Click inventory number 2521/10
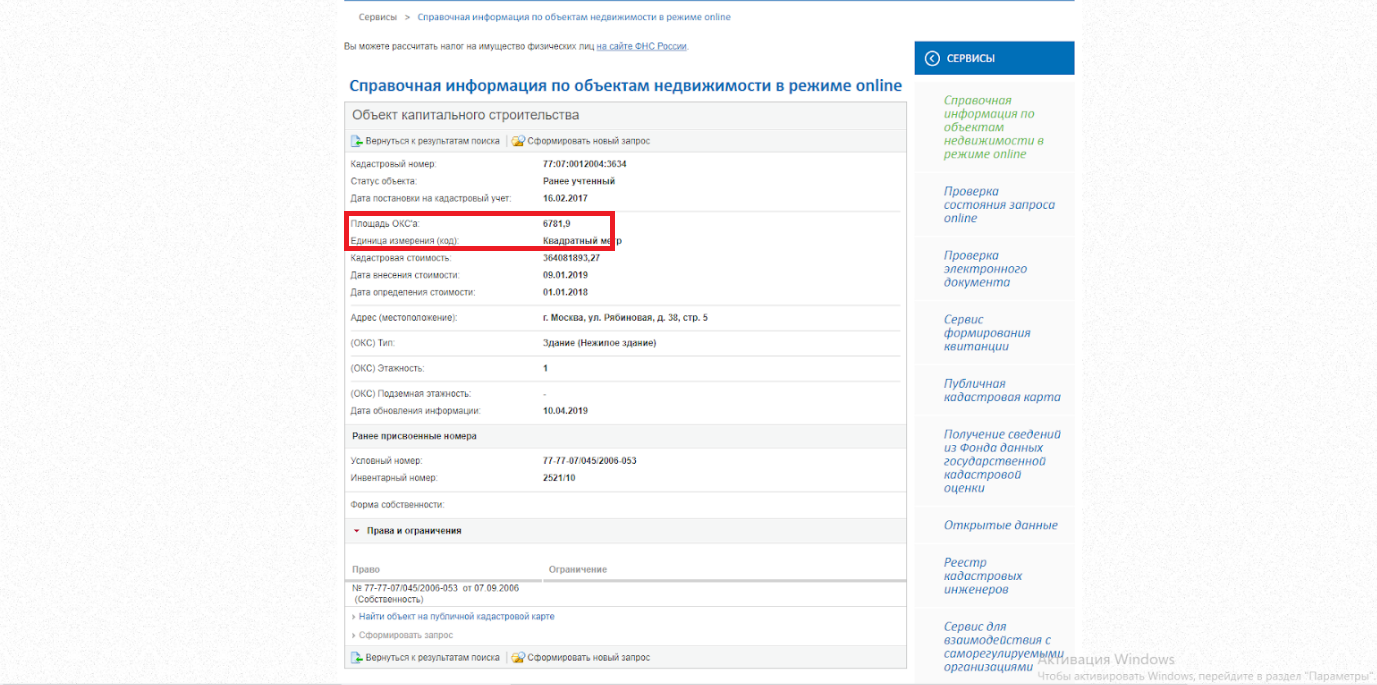The height and width of the screenshot is (685, 1377). point(560,478)
